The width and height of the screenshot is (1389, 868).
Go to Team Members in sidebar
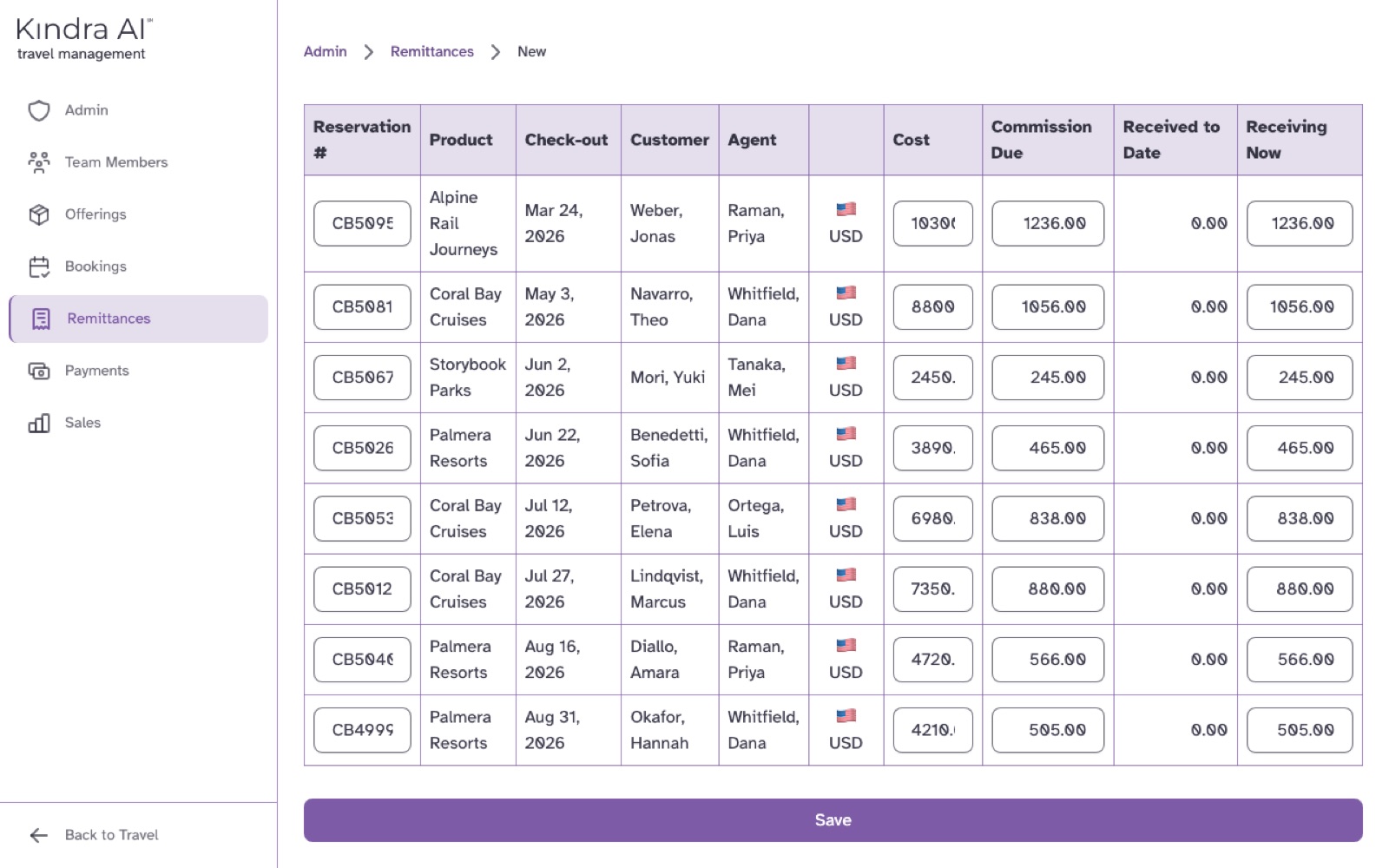138,162
